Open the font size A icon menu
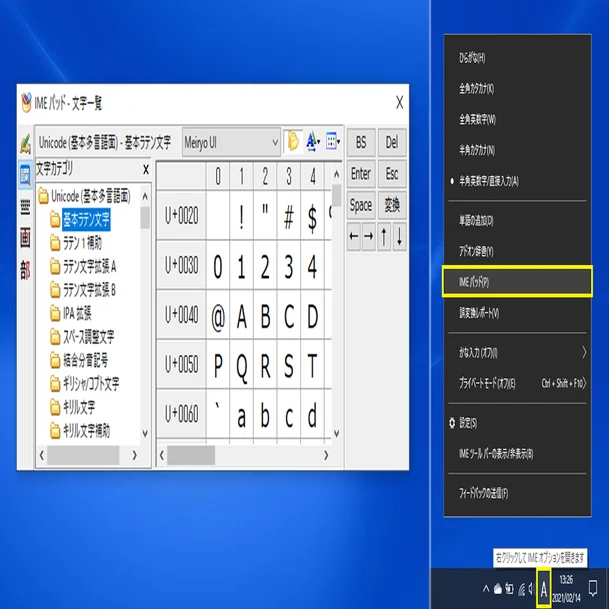This screenshot has height=609, width=609. pyautogui.click(x=313, y=142)
